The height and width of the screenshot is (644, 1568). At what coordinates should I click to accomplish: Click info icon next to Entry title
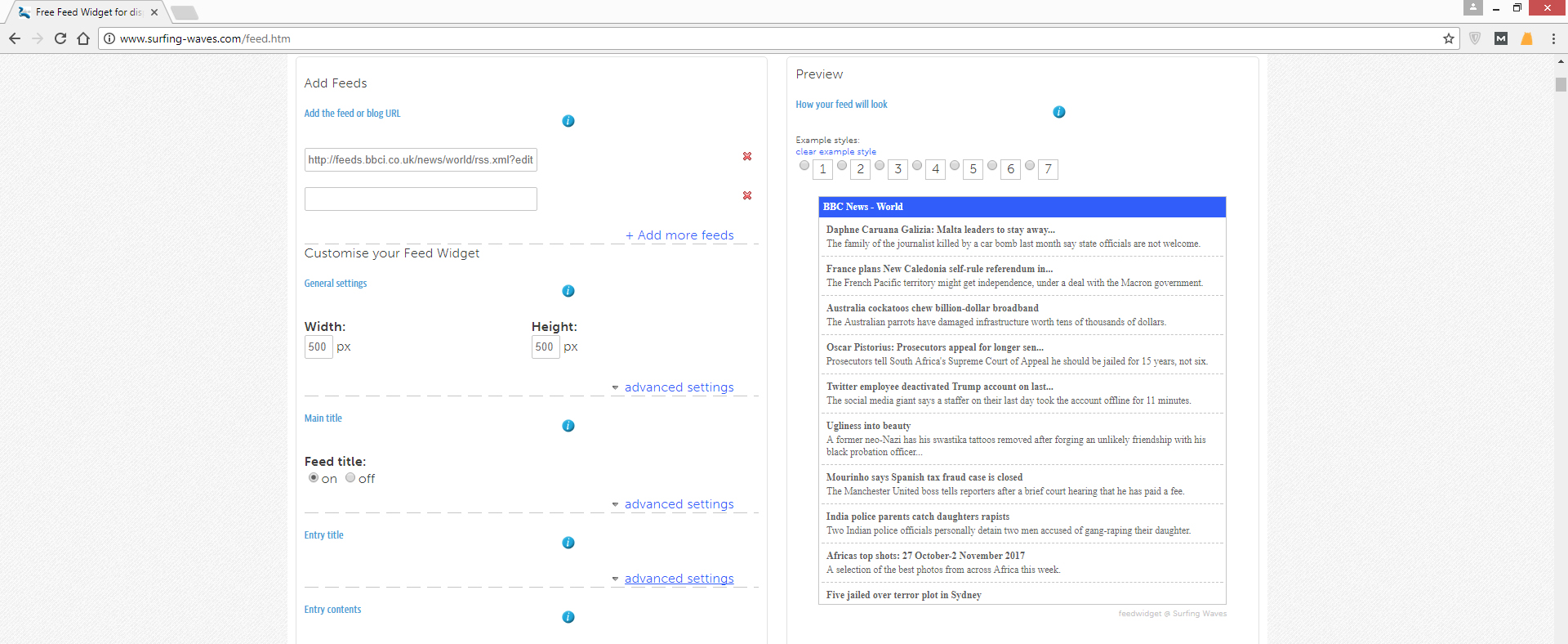click(x=568, y=543)
